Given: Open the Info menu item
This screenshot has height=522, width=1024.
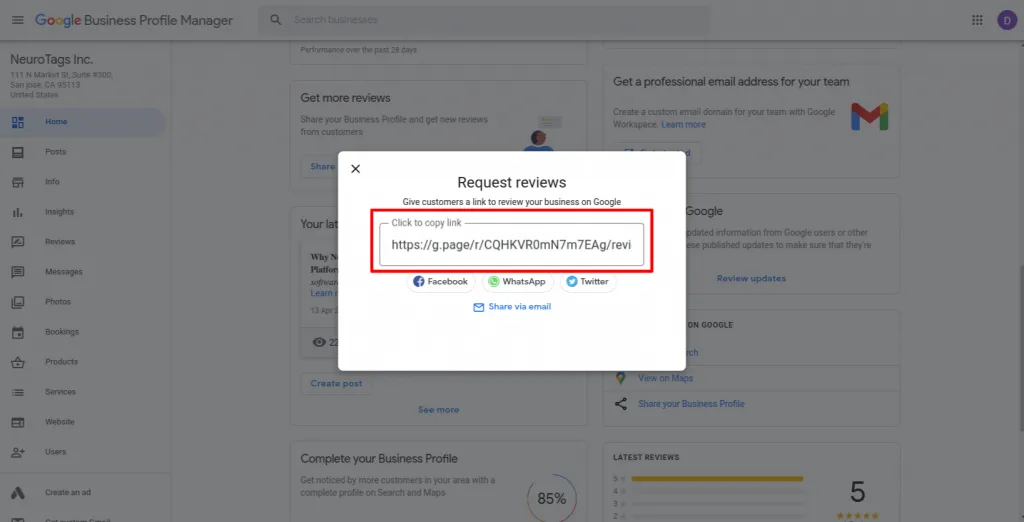Looking at the screenshot, I should pos(83,182).
